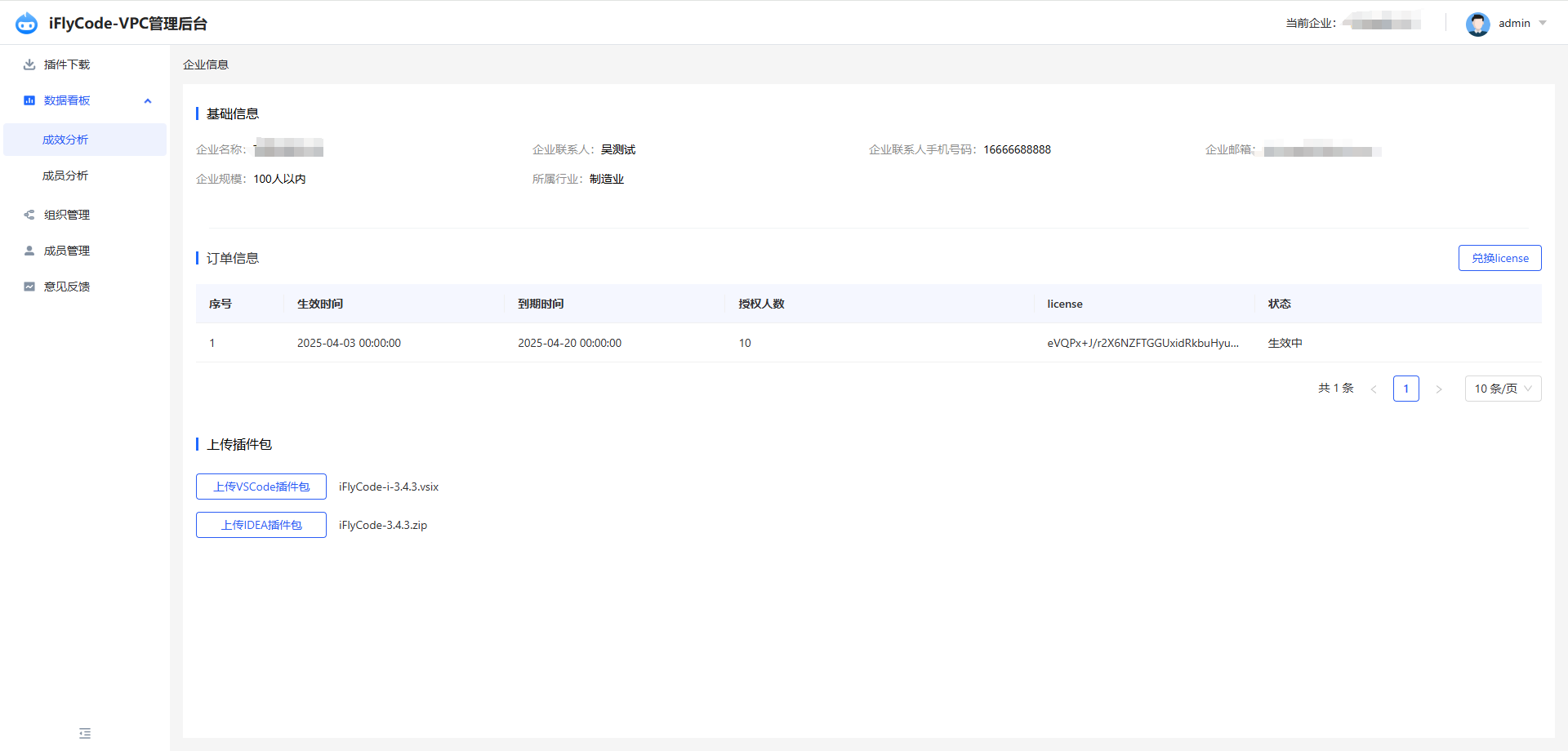Click the company size value 100人以内
Viewport: 1568px width, 751px height.
coord(279,179)
